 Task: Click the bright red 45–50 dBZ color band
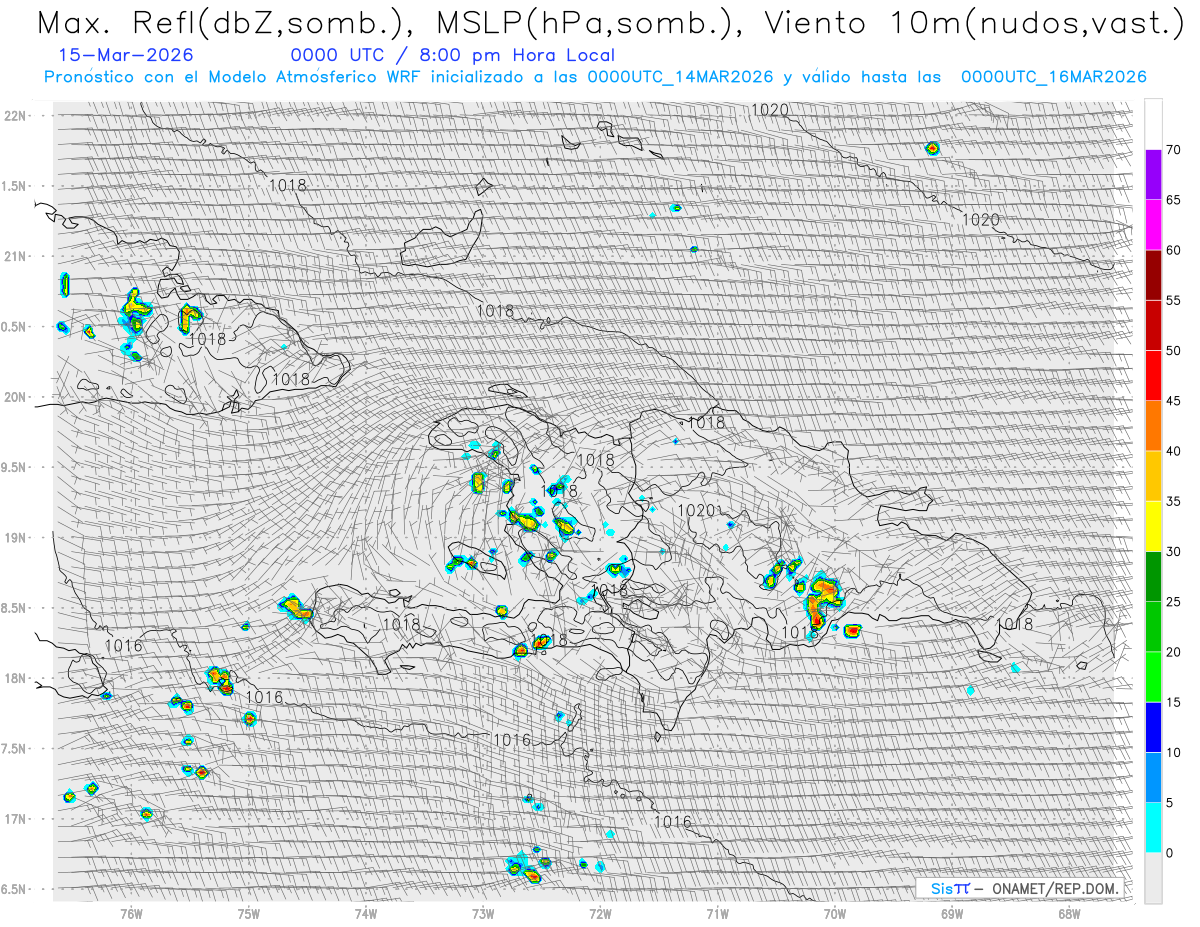tap(1153, 376)
